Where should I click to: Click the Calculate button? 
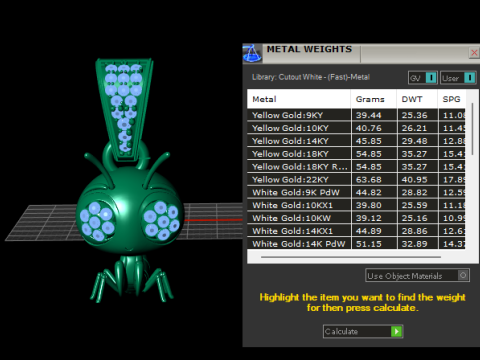coord(363,331)
